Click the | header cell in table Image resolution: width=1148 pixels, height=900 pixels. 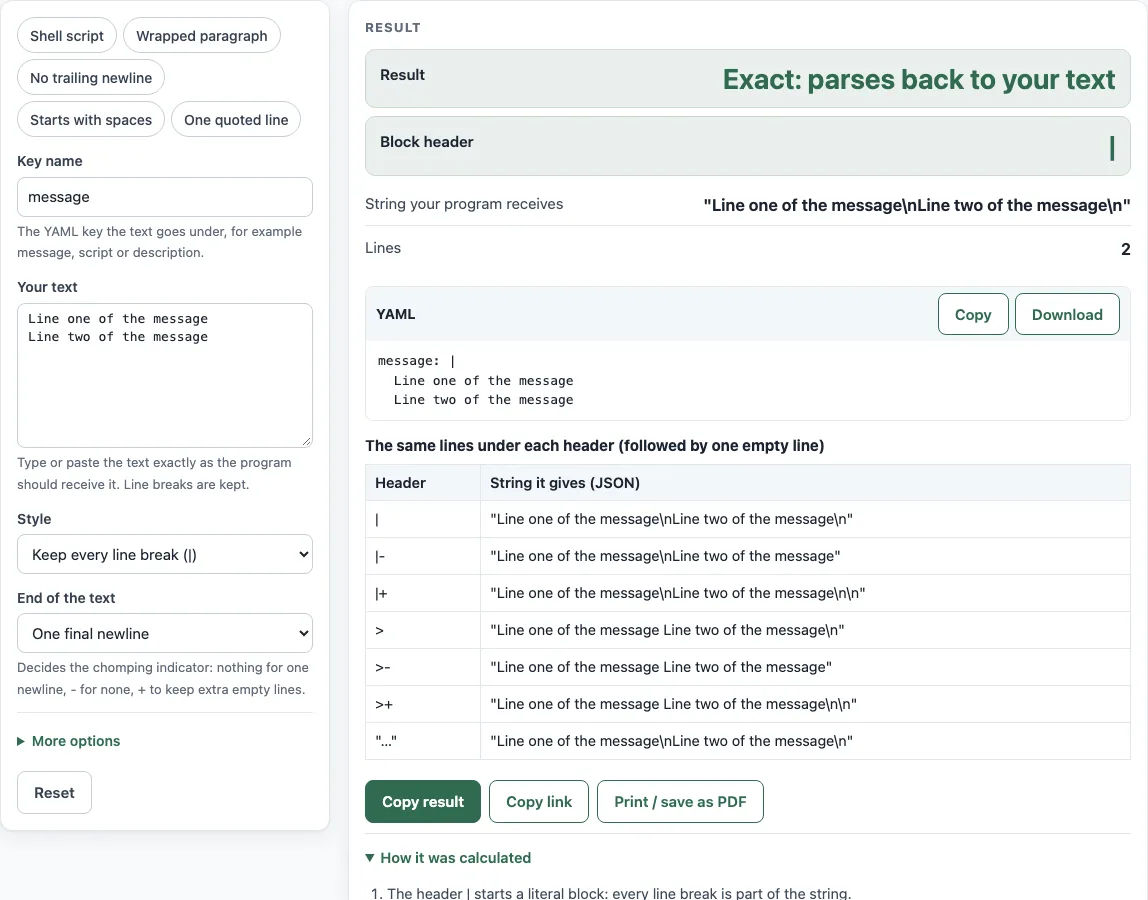[x=422, y=519]
